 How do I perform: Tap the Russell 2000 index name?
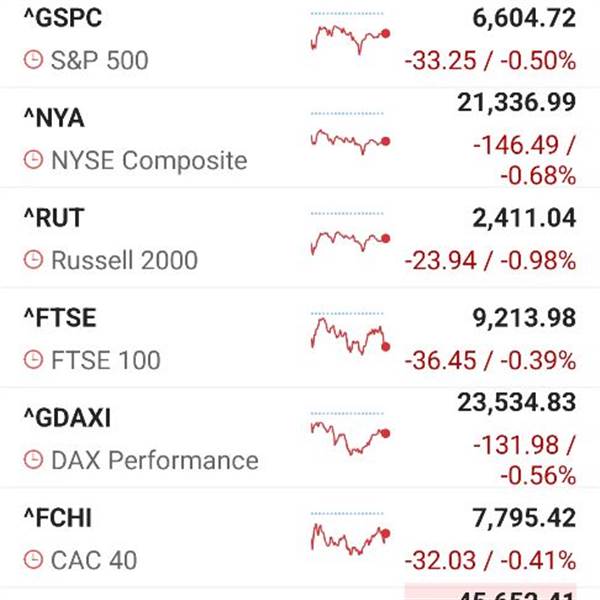point(124,261)
